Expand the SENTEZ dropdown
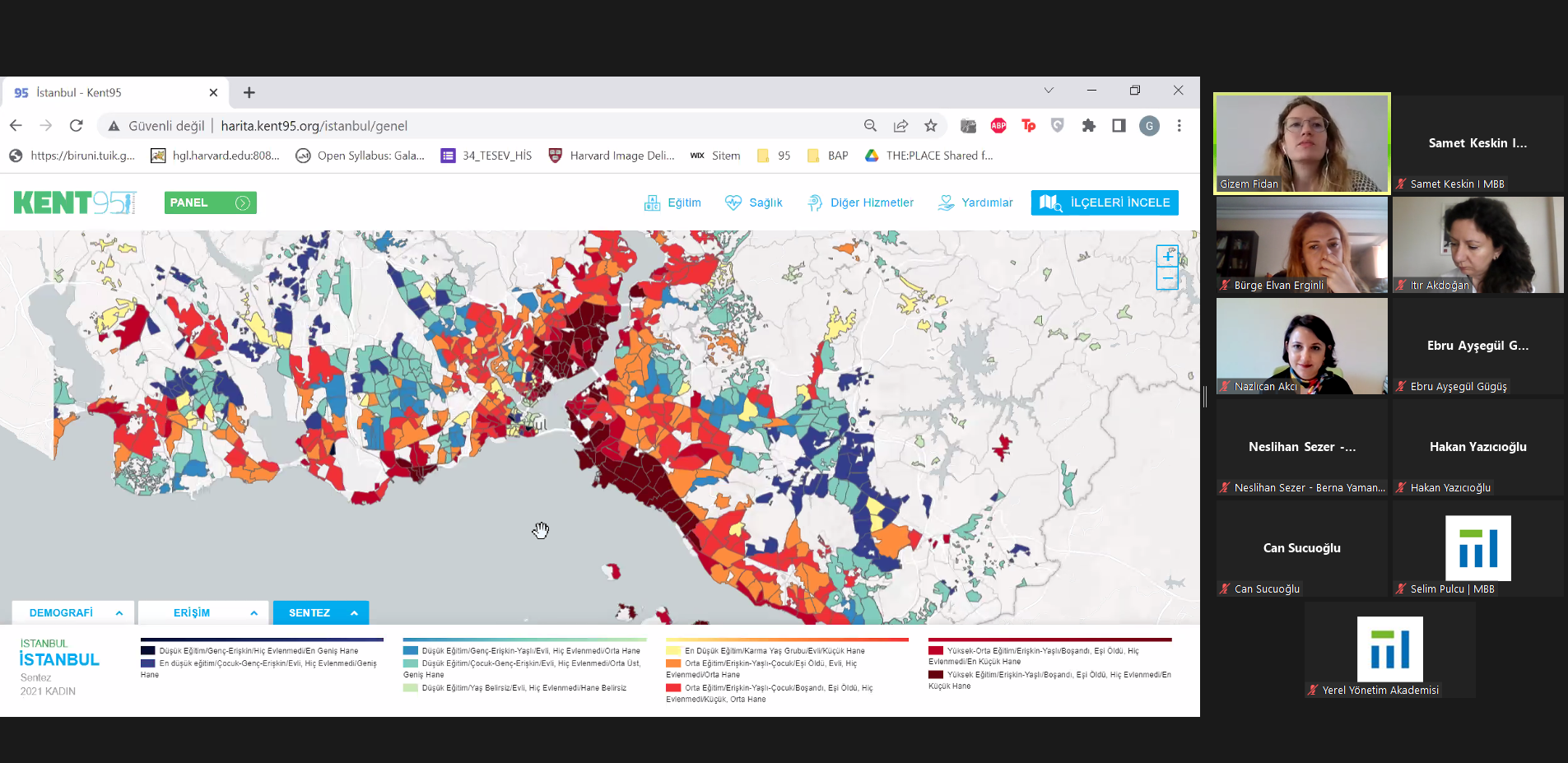 (321, 613)
